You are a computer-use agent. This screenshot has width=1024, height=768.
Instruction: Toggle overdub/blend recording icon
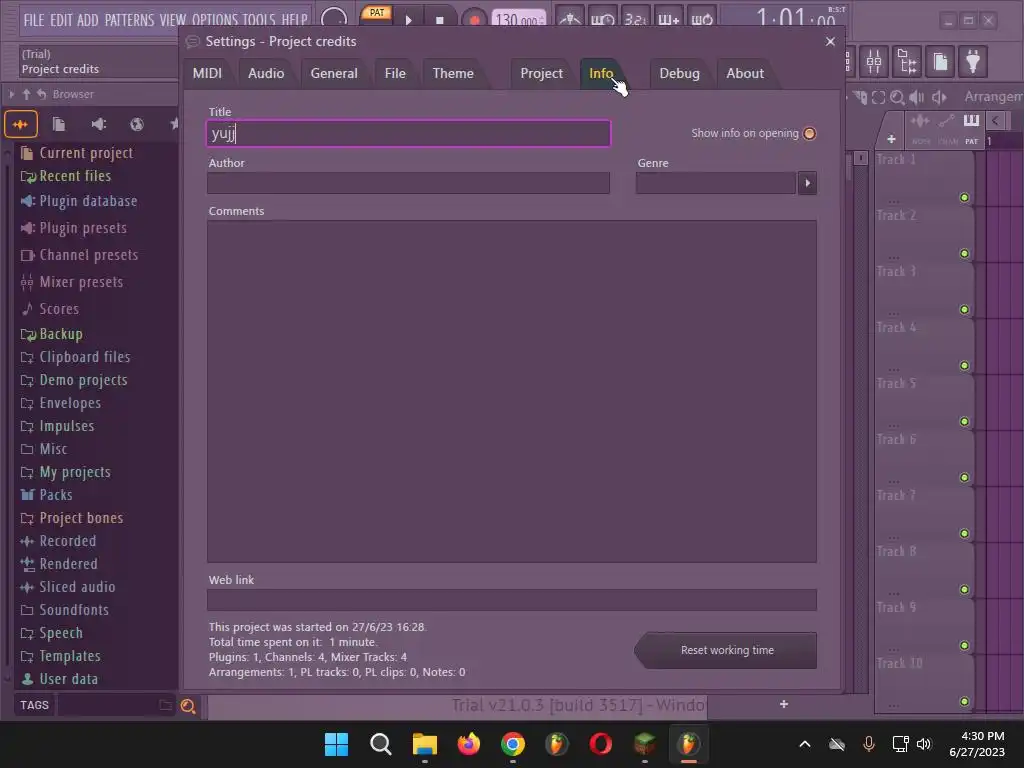(x=668, y=19)
